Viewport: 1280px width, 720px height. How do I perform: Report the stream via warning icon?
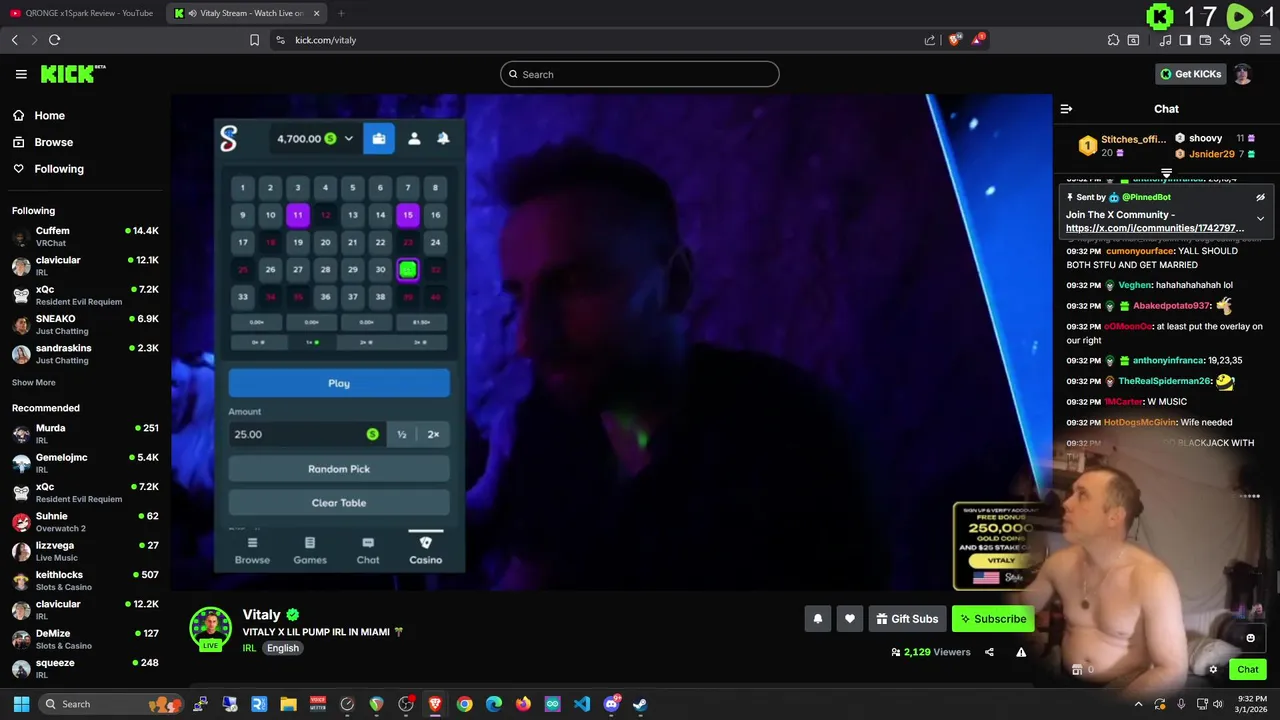tap(1021, 652)
